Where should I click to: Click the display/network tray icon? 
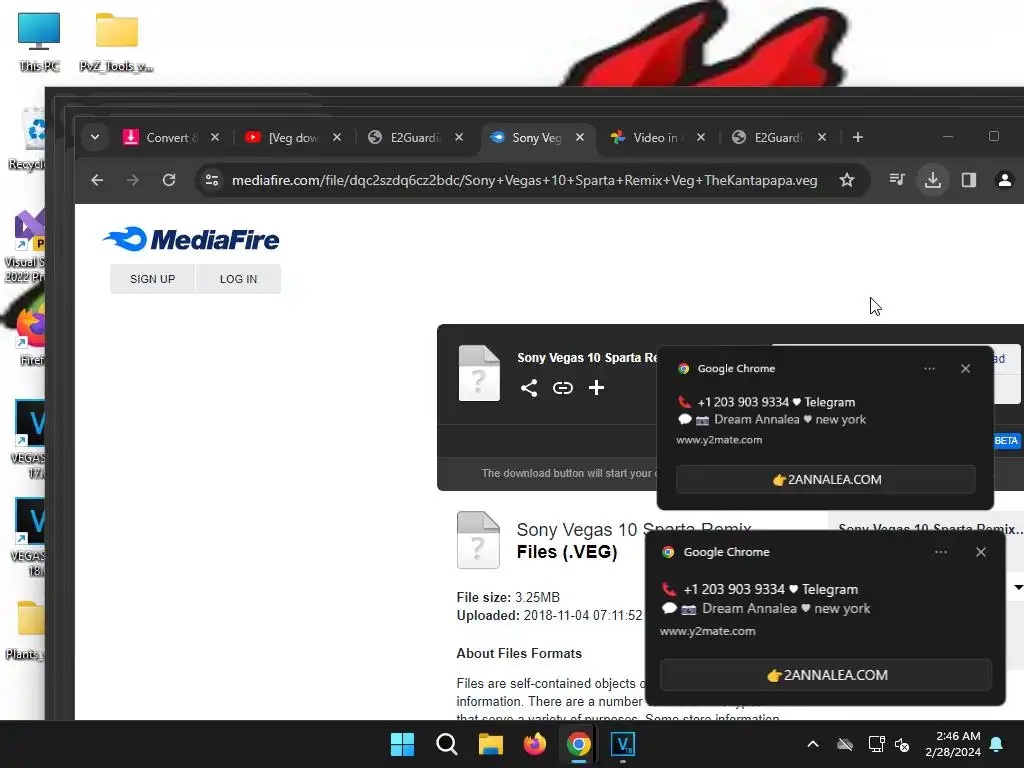(x=876, y=744)
